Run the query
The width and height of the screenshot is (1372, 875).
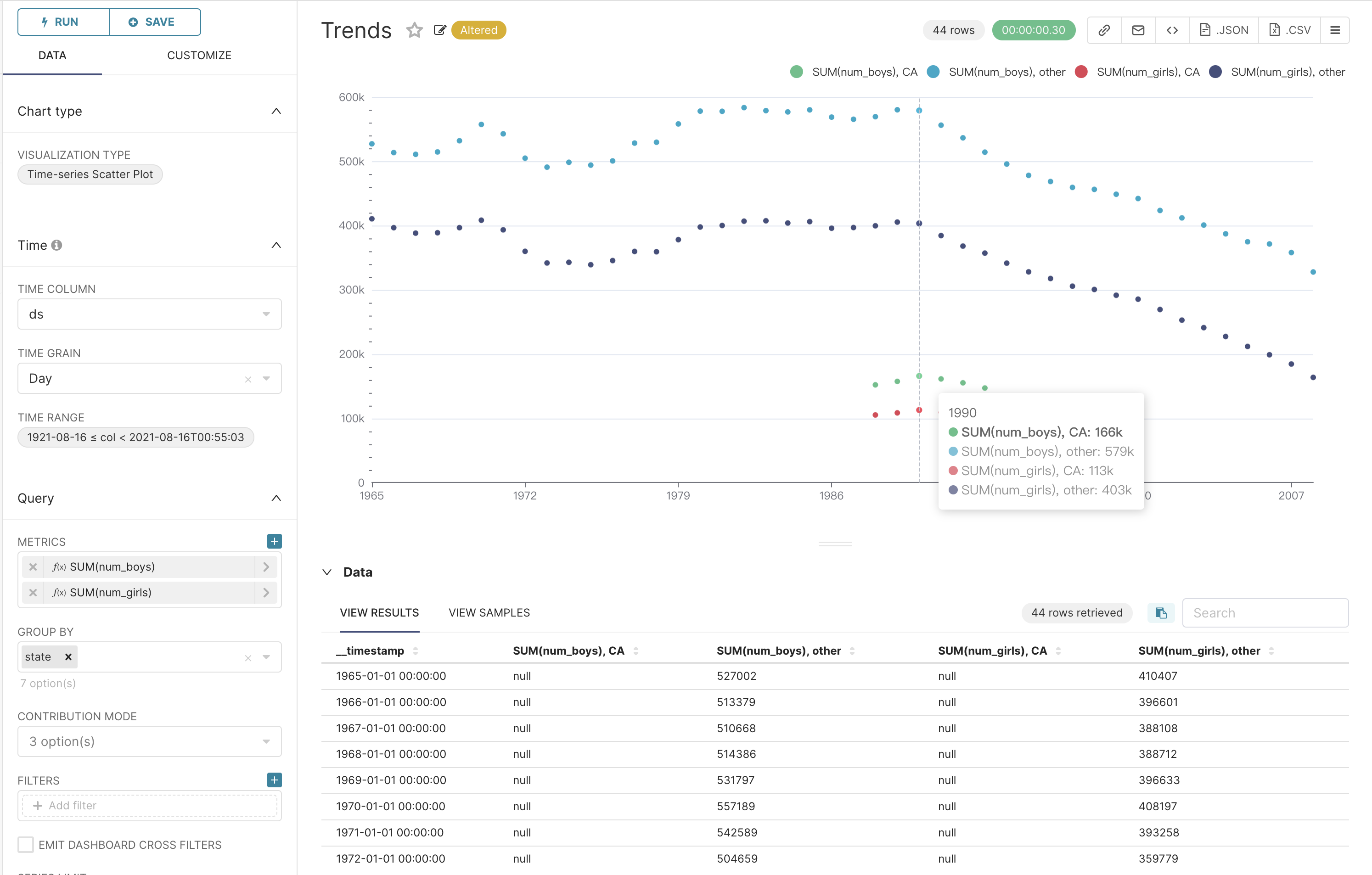[63, 22]
